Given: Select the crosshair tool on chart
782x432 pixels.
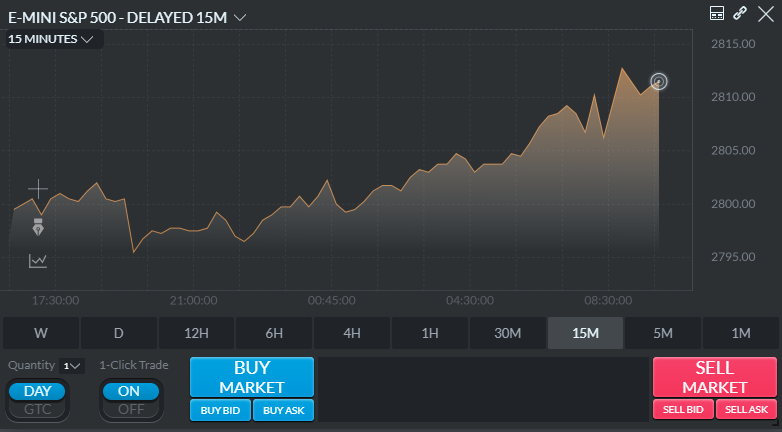Looking at the screenshot, I should [38, 189].
